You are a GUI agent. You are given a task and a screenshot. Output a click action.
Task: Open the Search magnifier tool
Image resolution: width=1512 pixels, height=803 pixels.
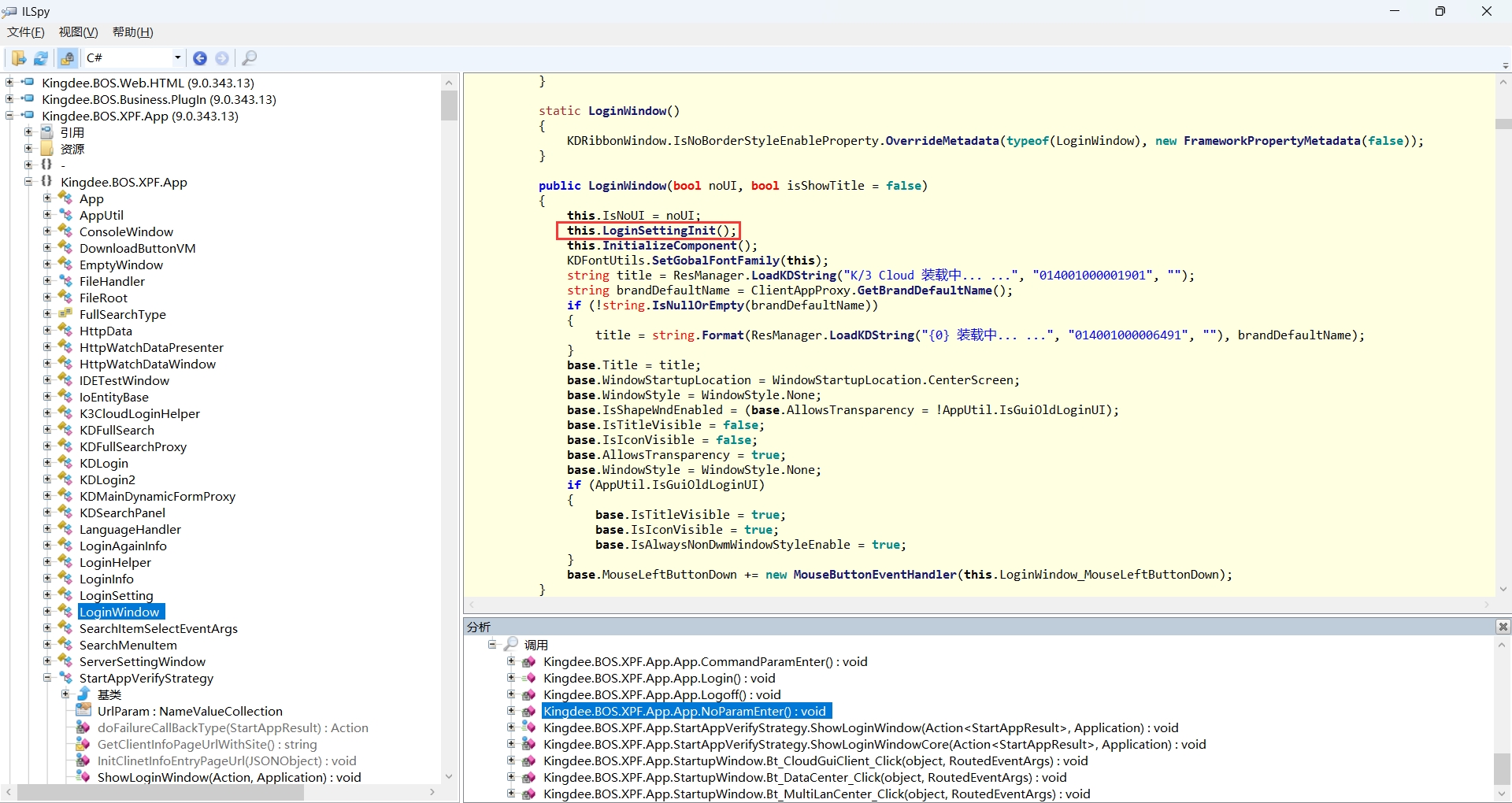point(249,58)
